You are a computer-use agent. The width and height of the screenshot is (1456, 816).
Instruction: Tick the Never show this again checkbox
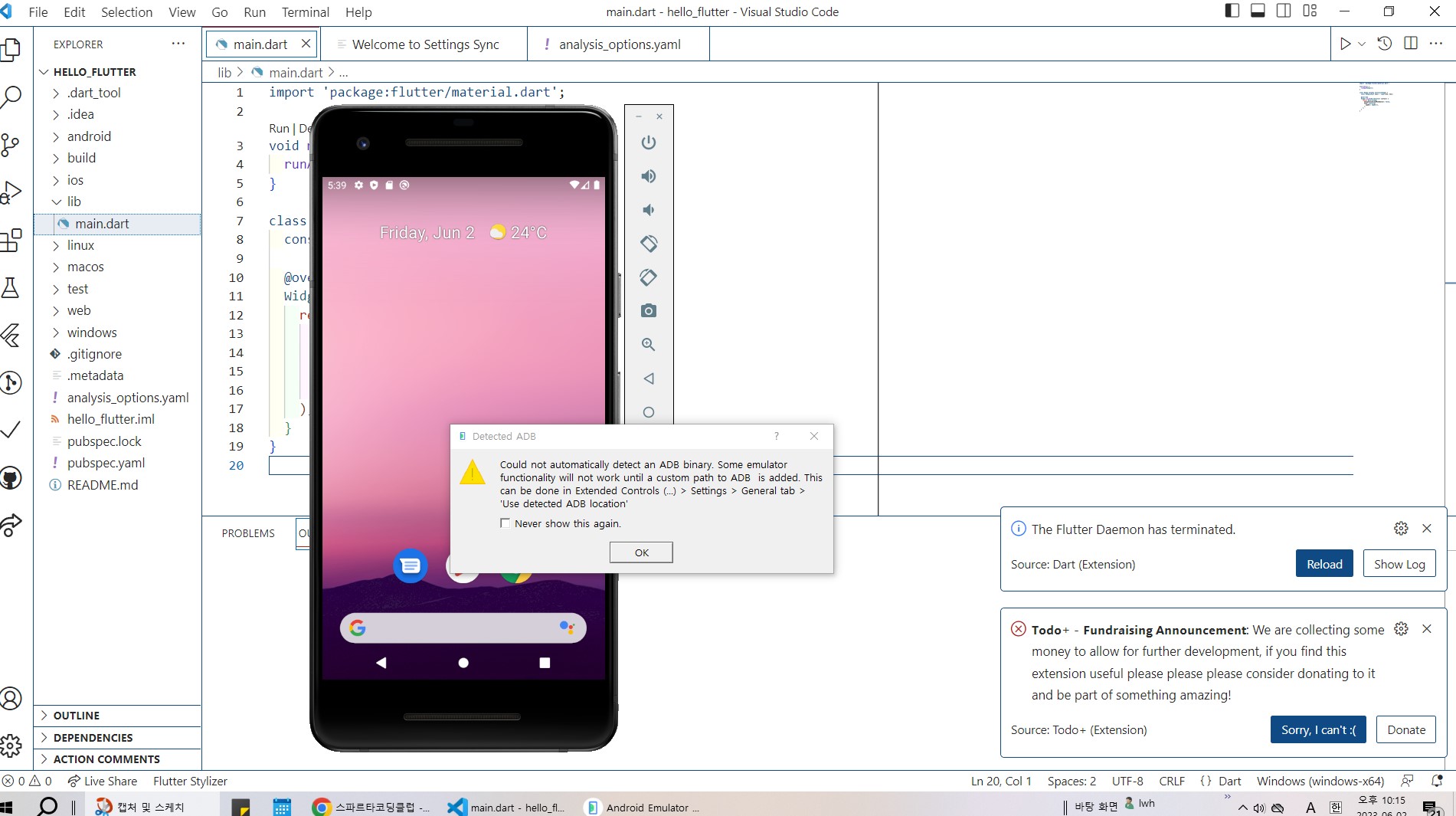pyautogui.click(x=505, y=523)
